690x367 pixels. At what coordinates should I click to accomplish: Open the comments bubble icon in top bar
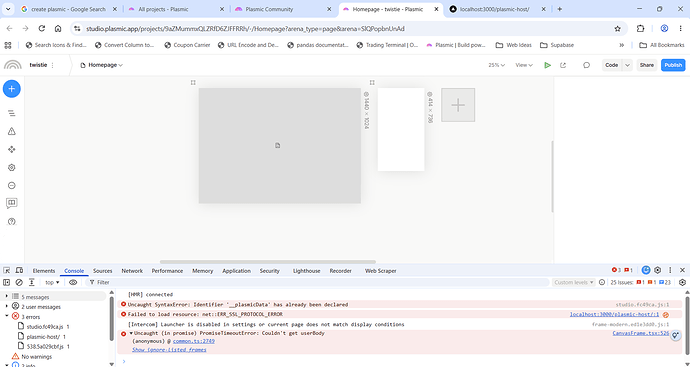click(x=586, y=65)
